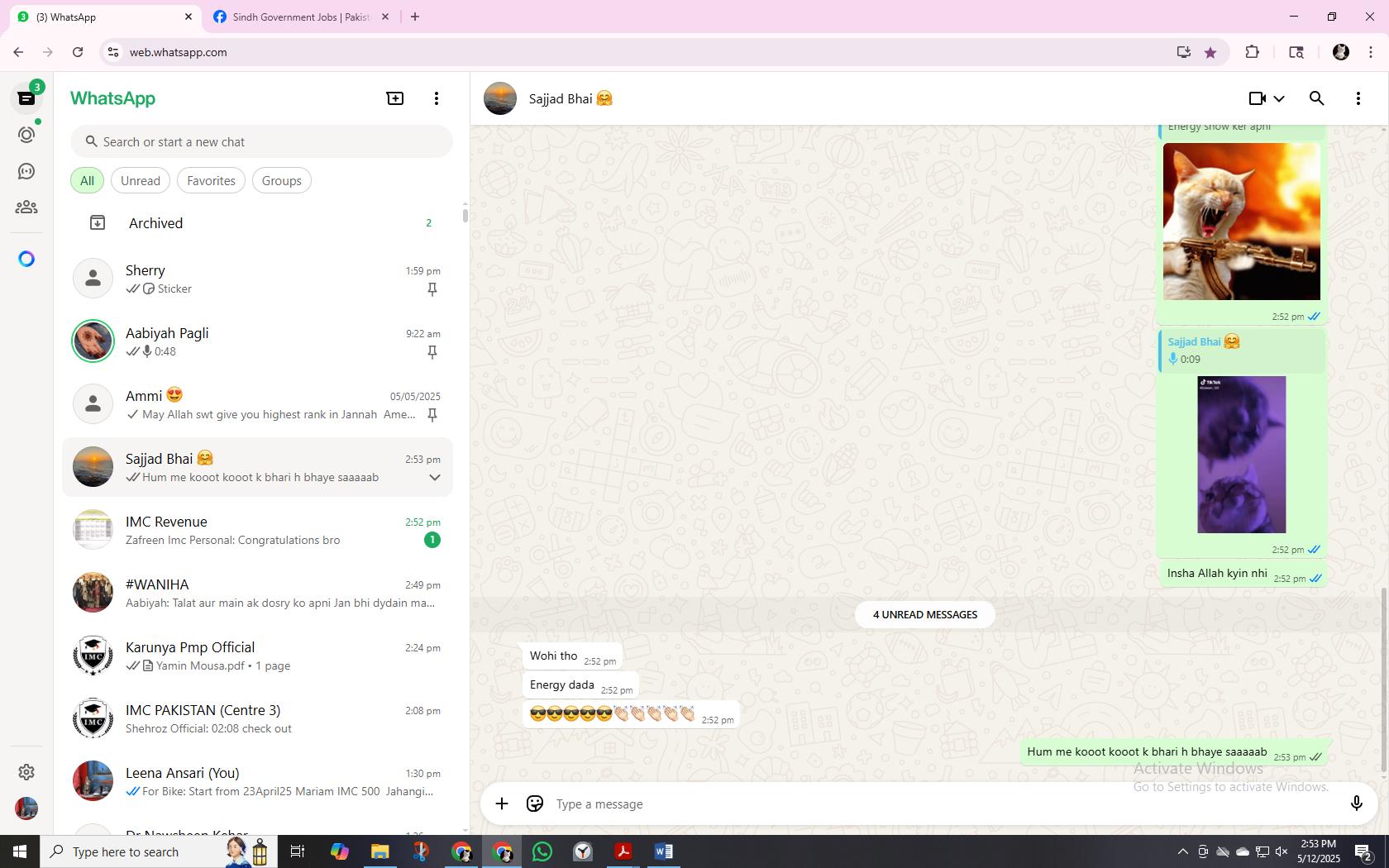Viewport: 1389px width, 868px height.
Task: Open File Explorer in taskbar
Action: click(x=380, y=851)
